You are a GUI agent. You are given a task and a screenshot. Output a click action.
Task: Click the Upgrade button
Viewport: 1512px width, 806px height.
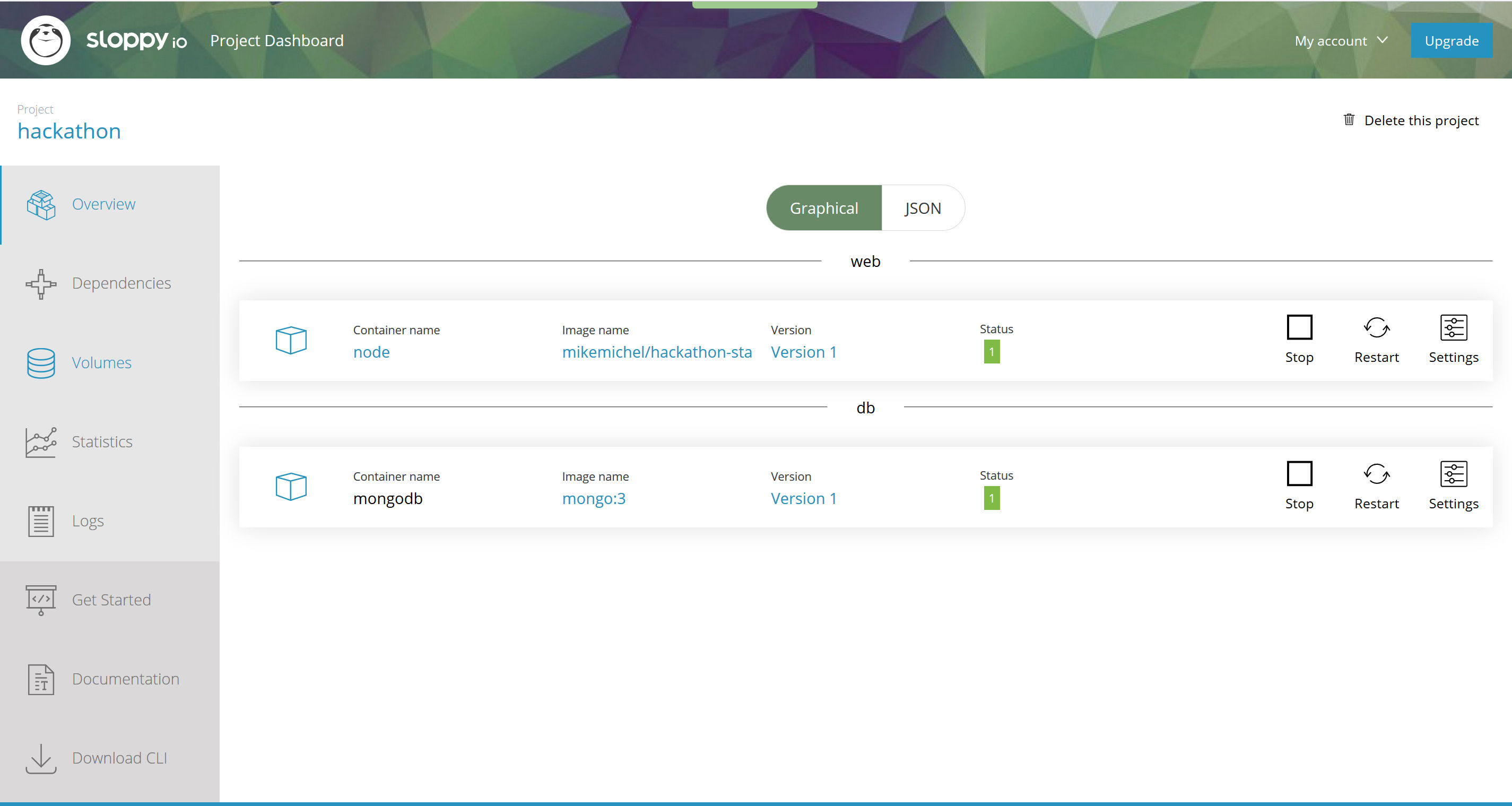click(1452, 40)
